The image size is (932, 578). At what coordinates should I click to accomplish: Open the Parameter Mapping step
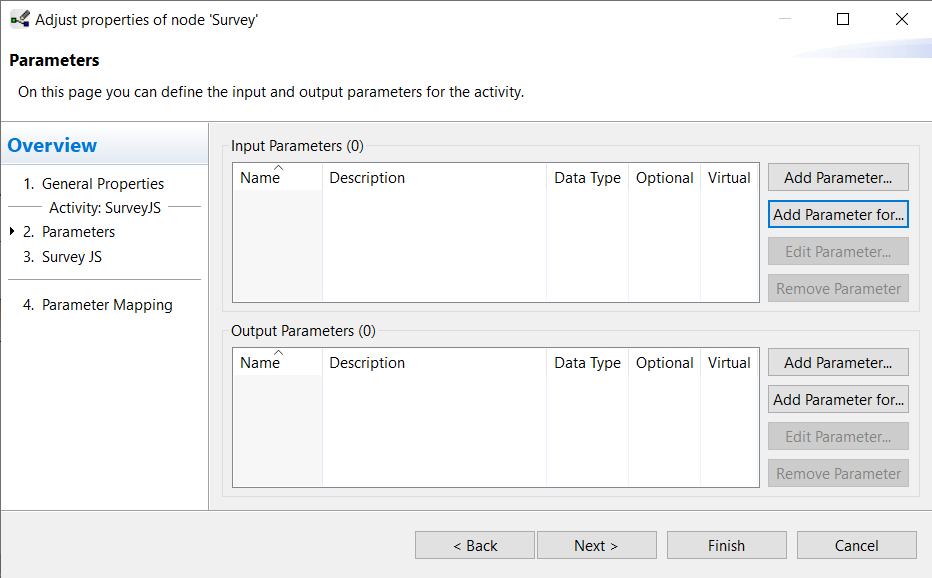tap(106, 305)
